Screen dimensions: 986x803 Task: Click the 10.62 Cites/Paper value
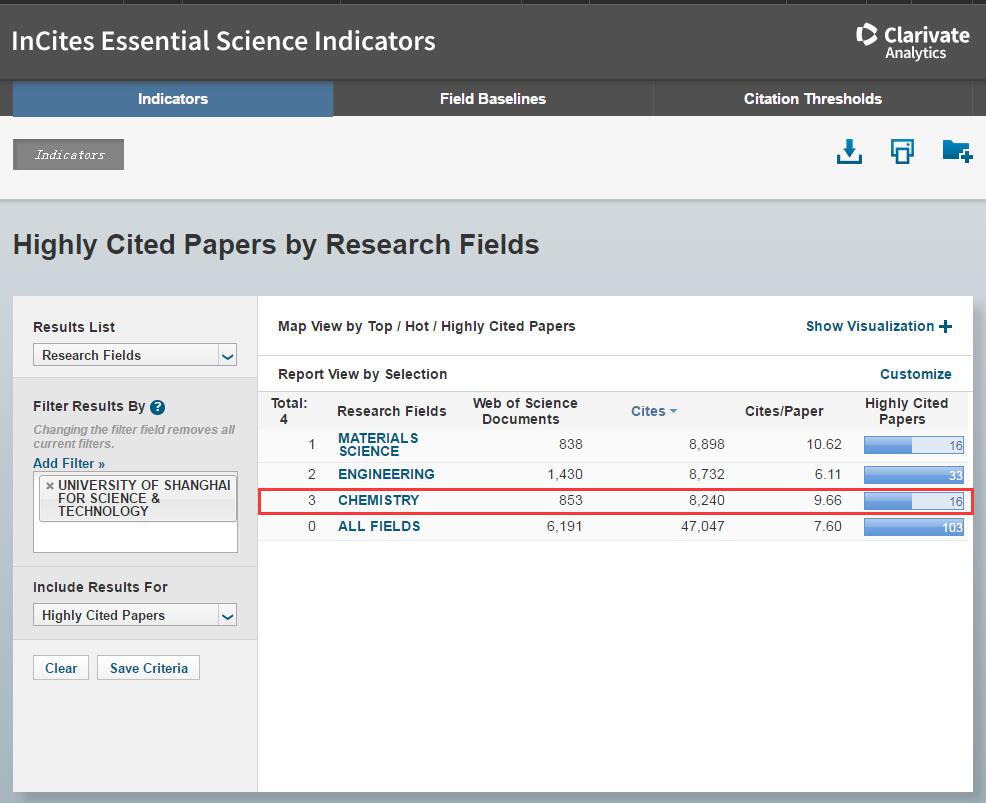click(x=824, y=445)
